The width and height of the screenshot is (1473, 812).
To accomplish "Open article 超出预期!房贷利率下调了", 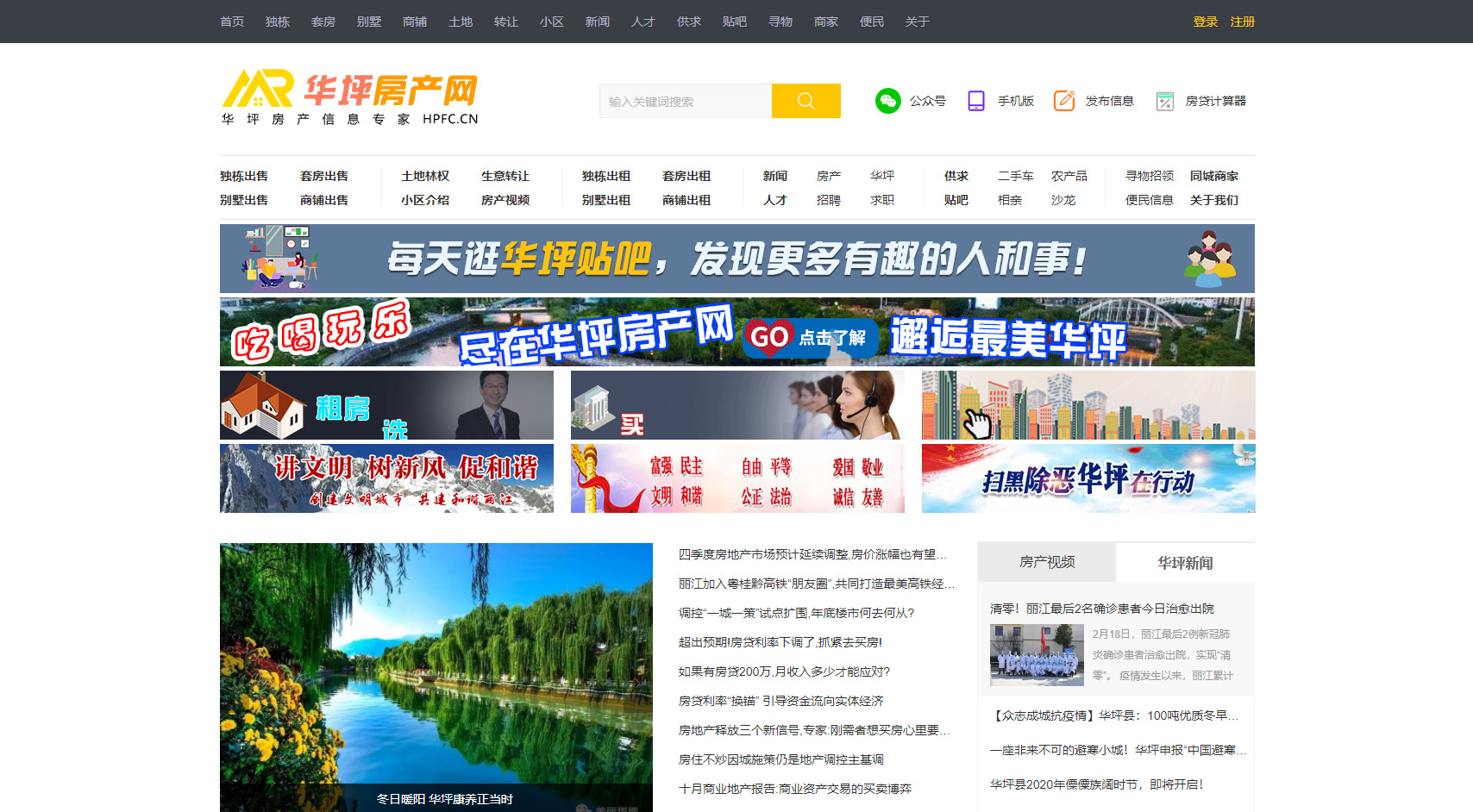I will click(x=780, y=642).
